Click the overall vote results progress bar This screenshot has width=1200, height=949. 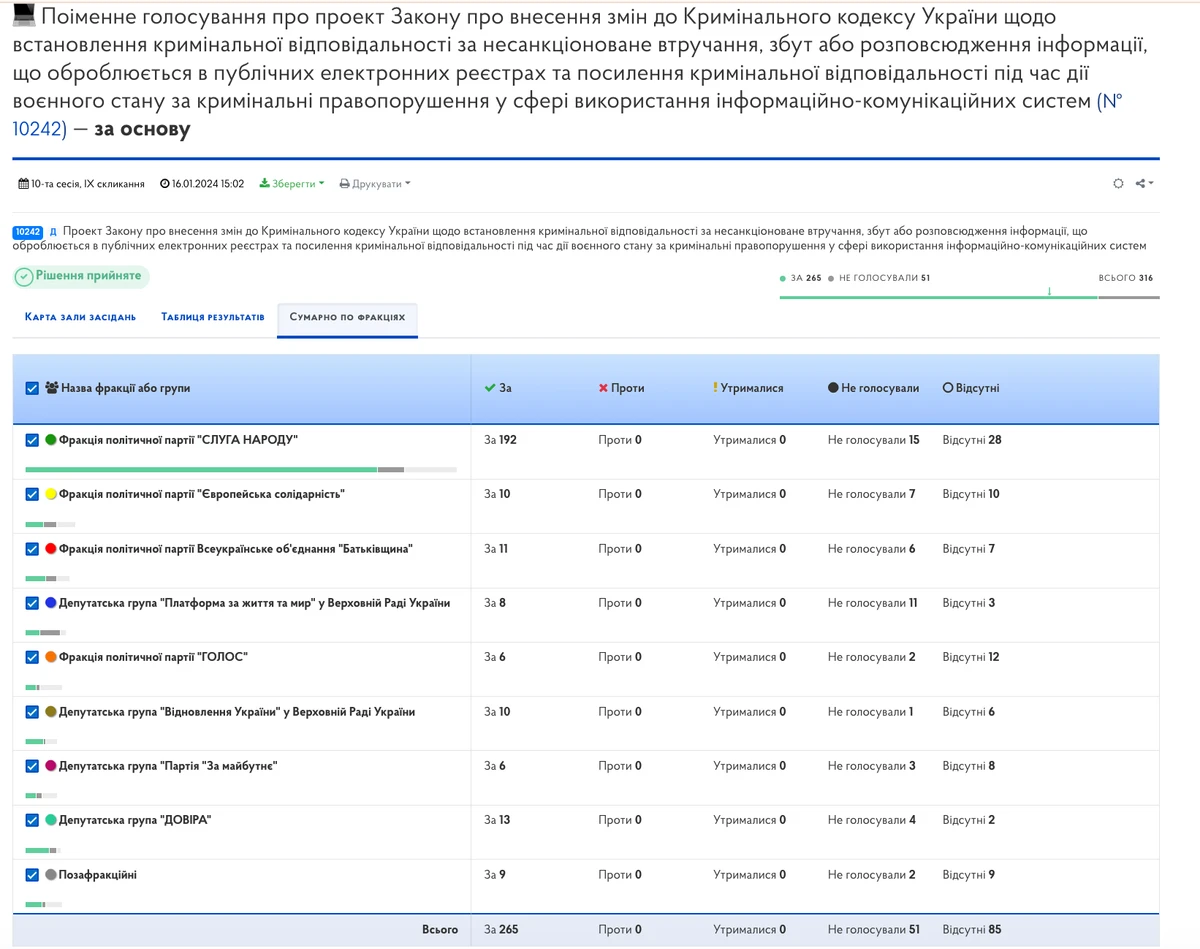point(970,297)
